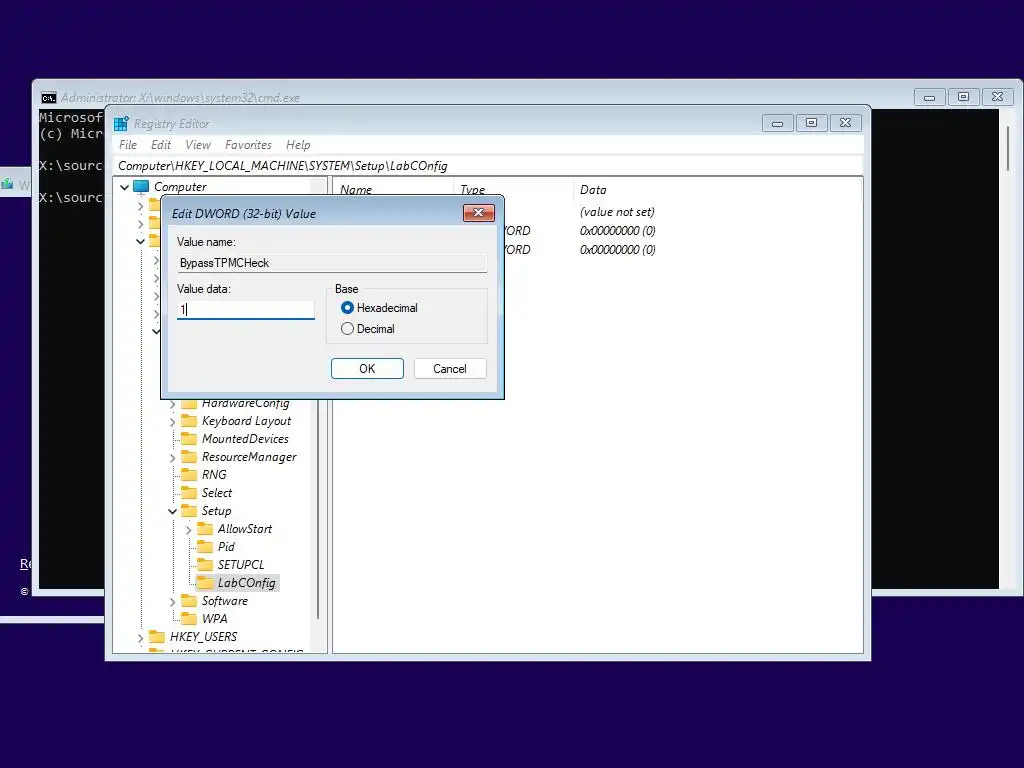Expand the AllowStart key
1024x768 pixels.
coord(189,530)
